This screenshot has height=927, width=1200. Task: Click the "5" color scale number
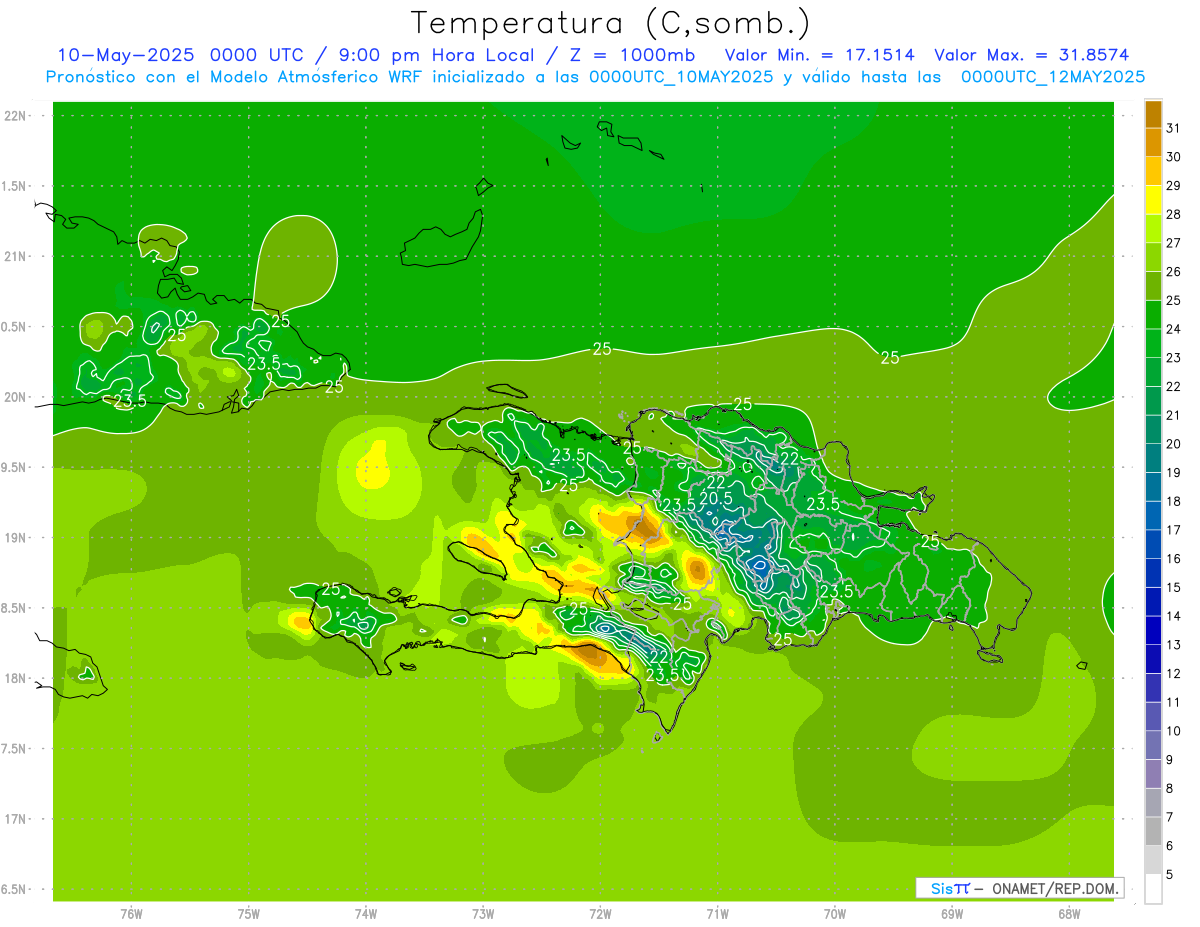[1170, 875]
